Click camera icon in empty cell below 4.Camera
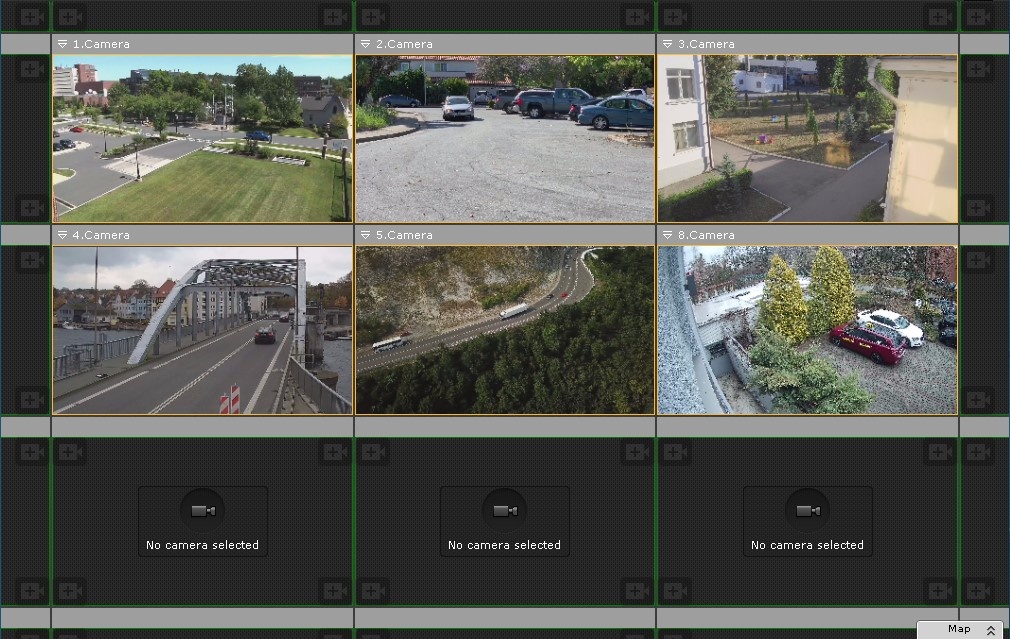The width and height of the screenshot is (1010, 639). (x=203, y=510)
